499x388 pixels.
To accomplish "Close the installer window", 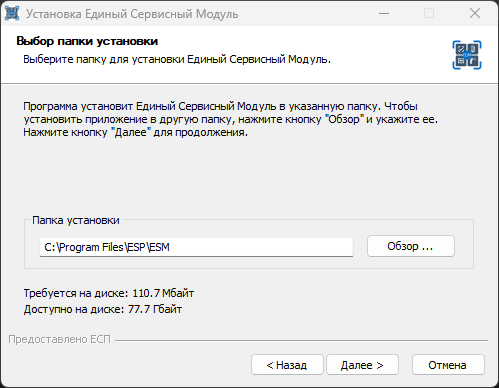I will (x=475, y=13).
